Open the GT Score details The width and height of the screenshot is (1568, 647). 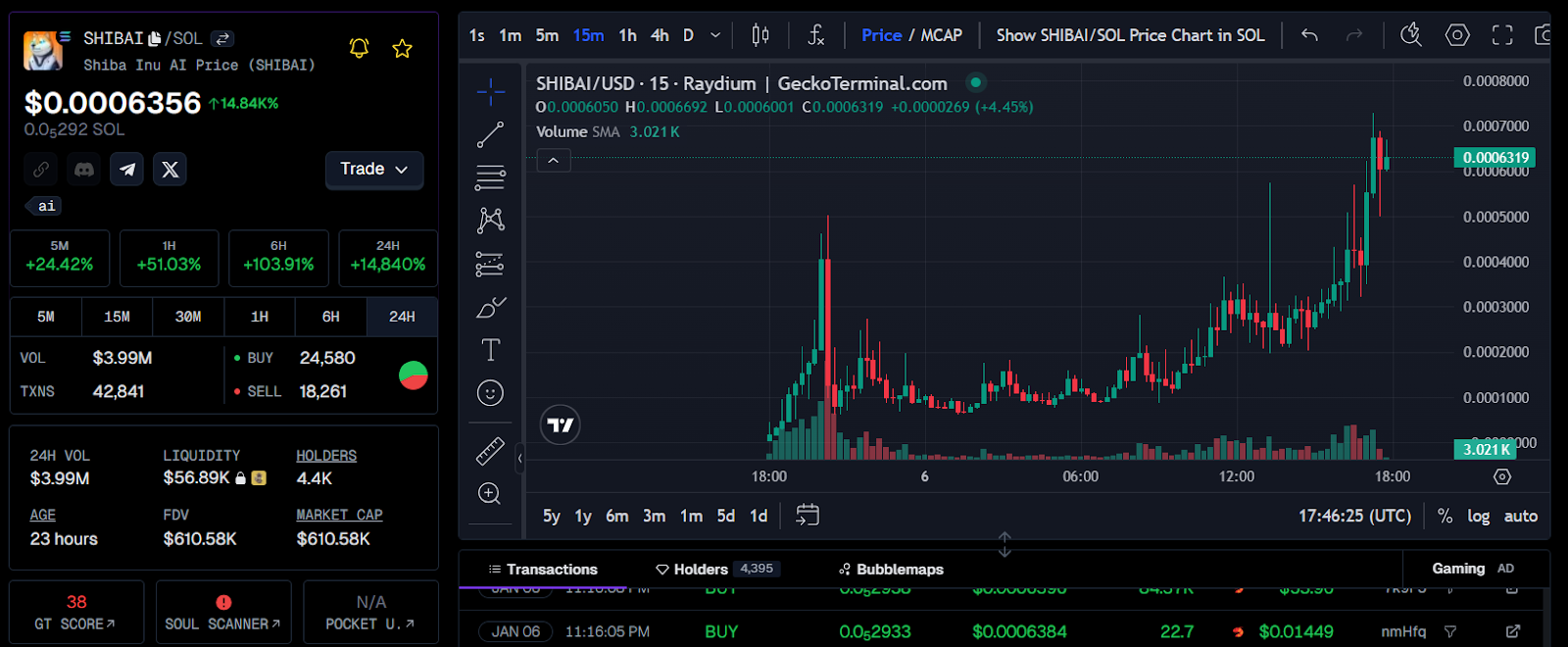76,612
